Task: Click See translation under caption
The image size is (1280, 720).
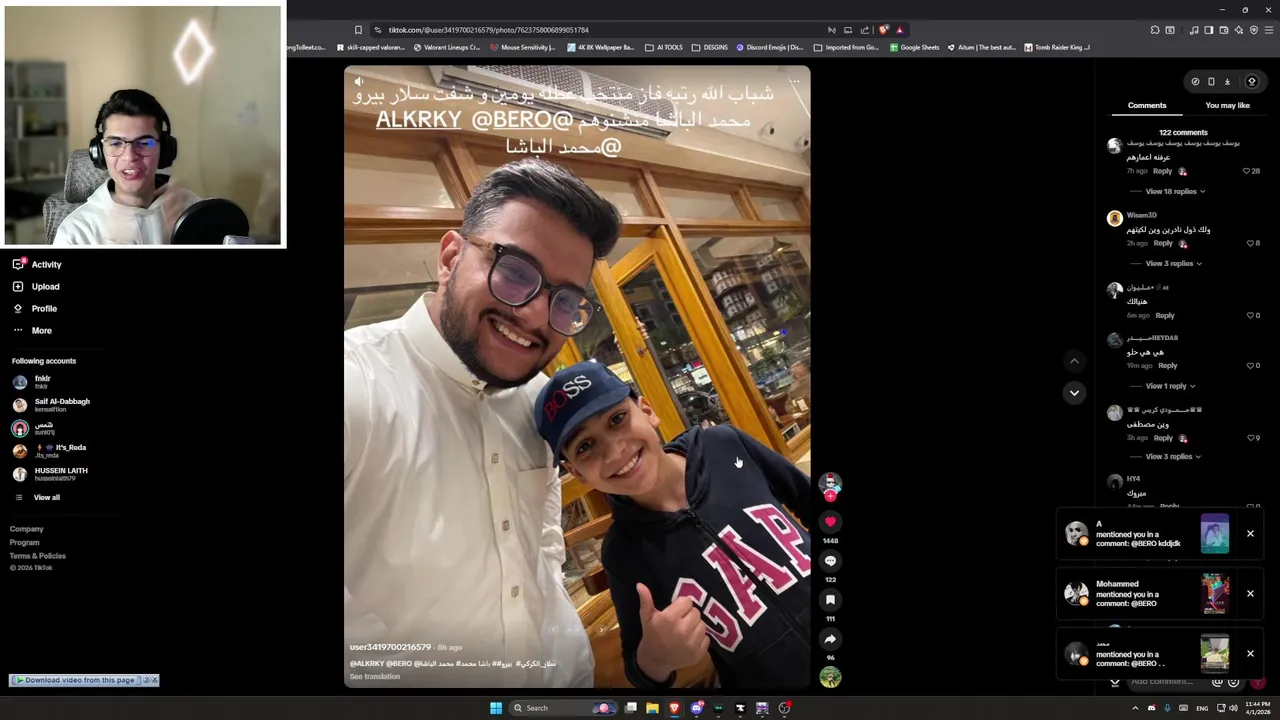Action: (x=375, y=676)
